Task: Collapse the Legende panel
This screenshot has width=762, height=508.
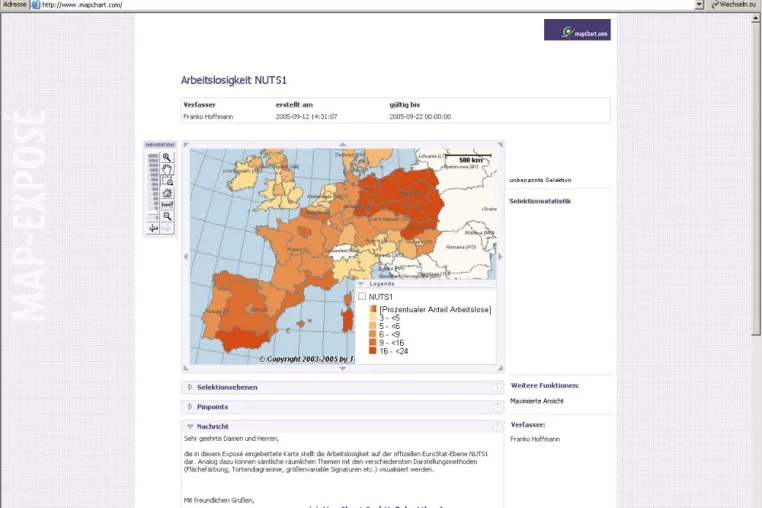Action: click(361, 283)
